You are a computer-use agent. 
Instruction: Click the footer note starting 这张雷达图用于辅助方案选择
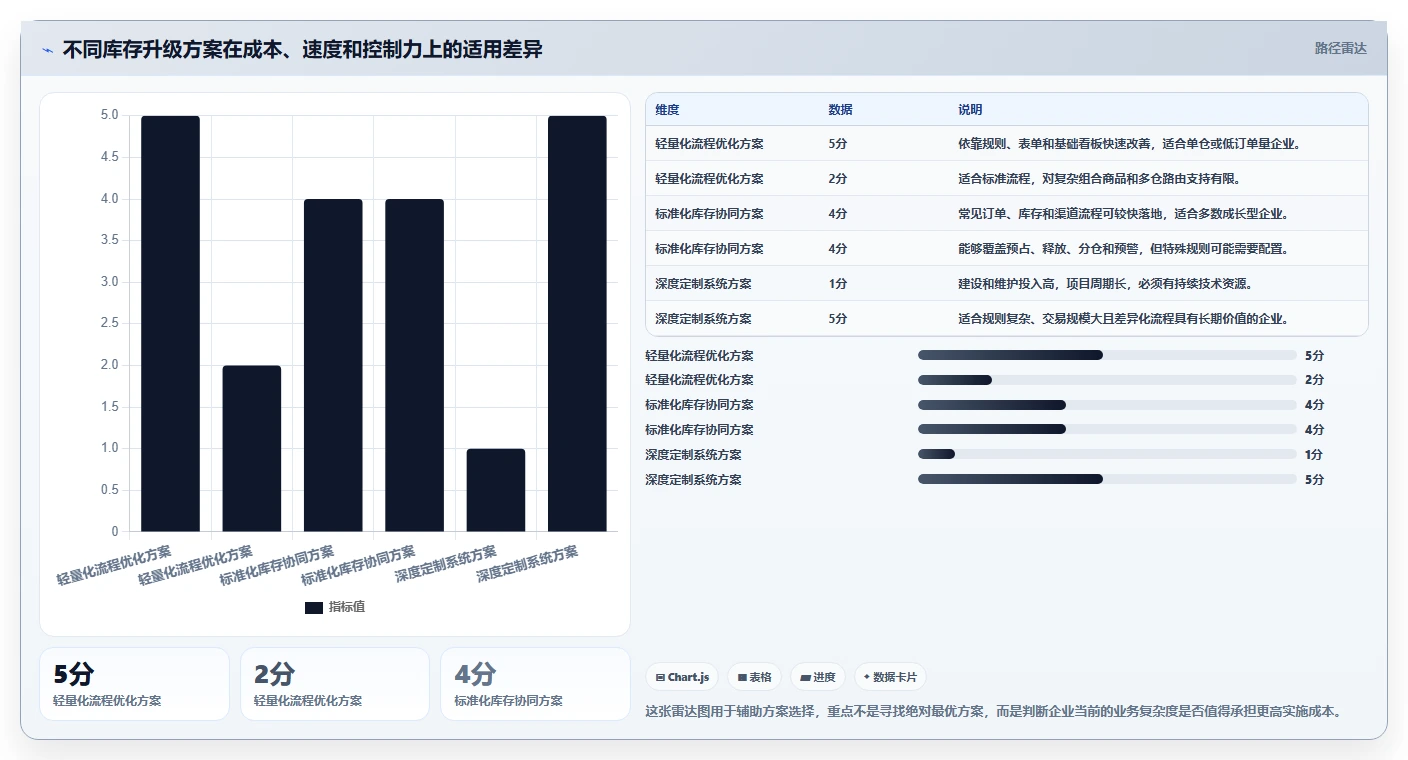[993, 712]
